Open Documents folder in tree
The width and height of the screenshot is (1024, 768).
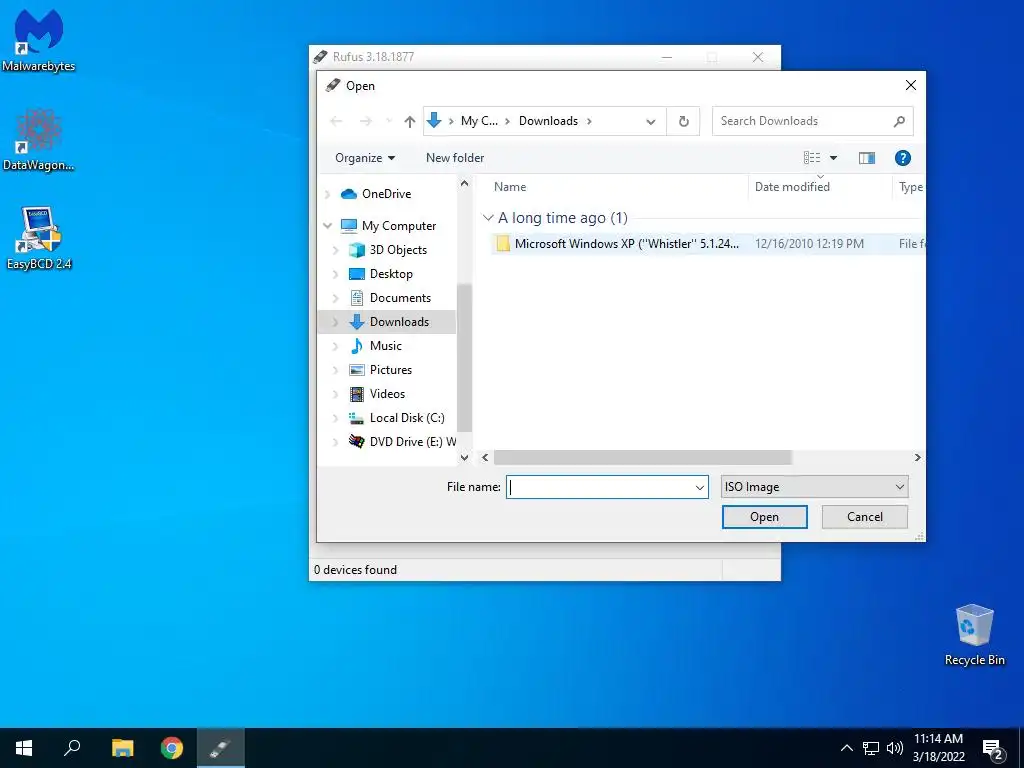[x=400, y=298]
